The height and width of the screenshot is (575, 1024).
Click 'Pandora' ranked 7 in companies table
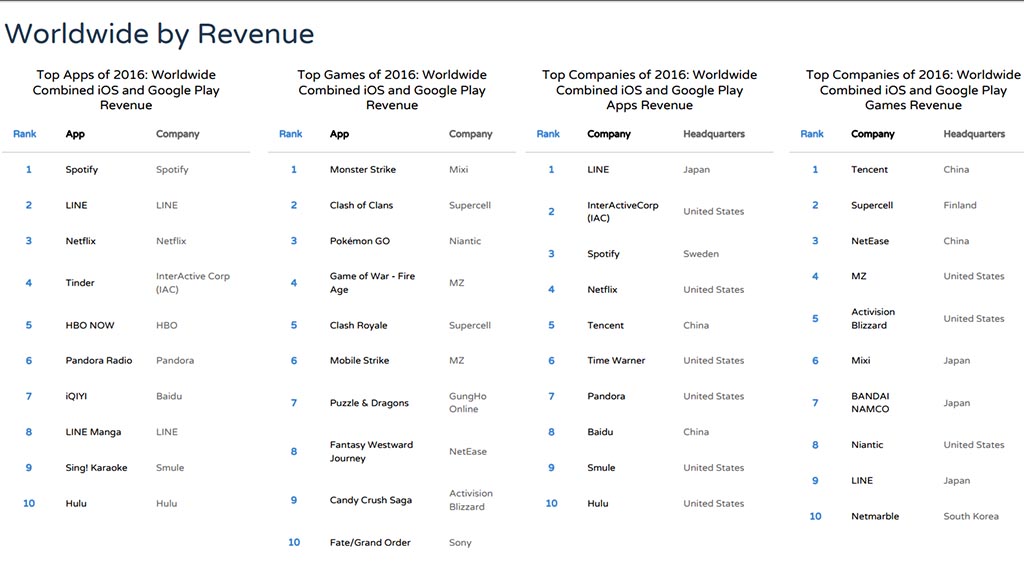coord(606,397)
